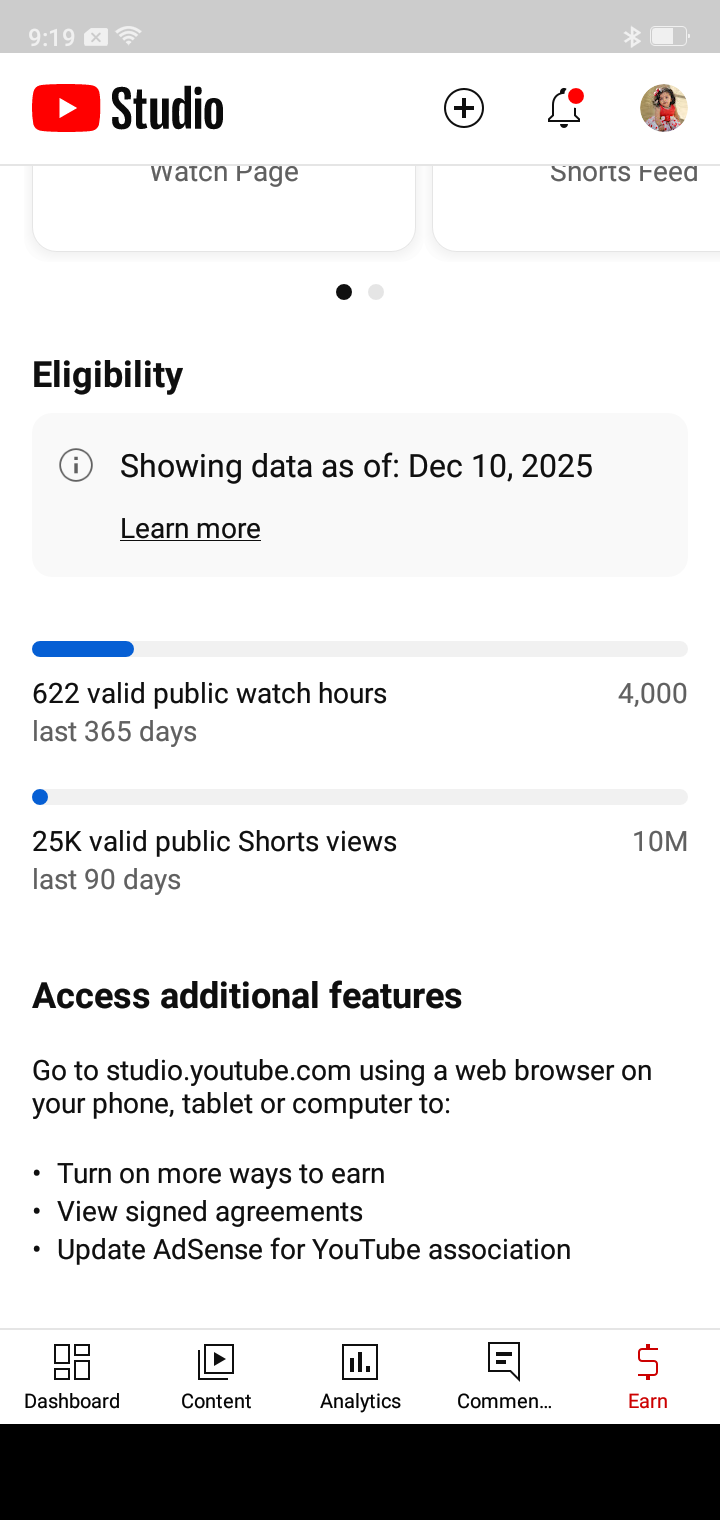Tap the watch hours progress bar
The height and width of the screenshot is (1520, 720).
tap(360, 649)
